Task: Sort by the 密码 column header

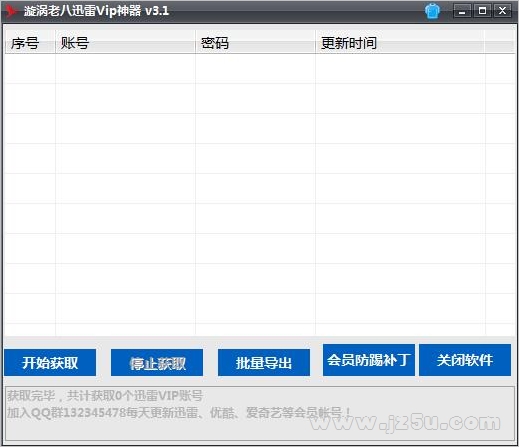Action: (255, 43)
